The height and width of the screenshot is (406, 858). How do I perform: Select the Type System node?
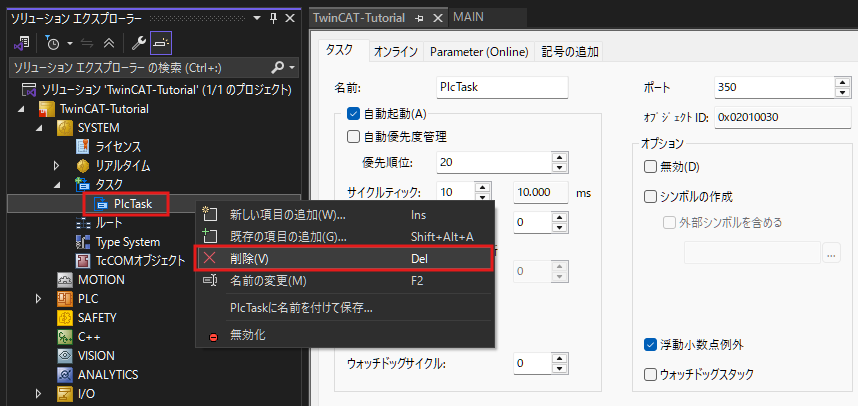[127, 242]
